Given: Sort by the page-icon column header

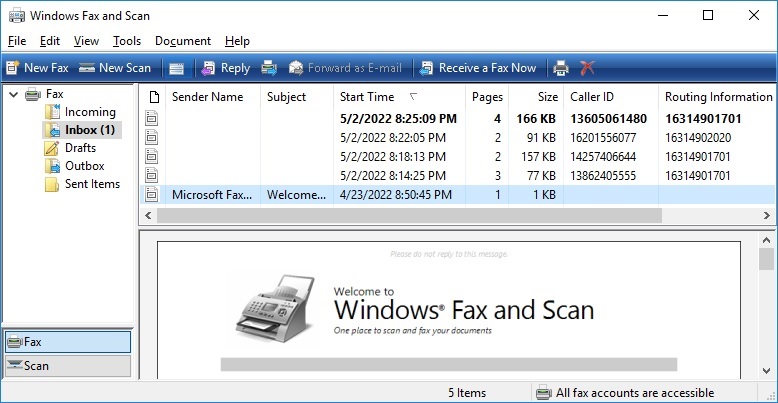Looking at the screenshot, I should point(153,97).
